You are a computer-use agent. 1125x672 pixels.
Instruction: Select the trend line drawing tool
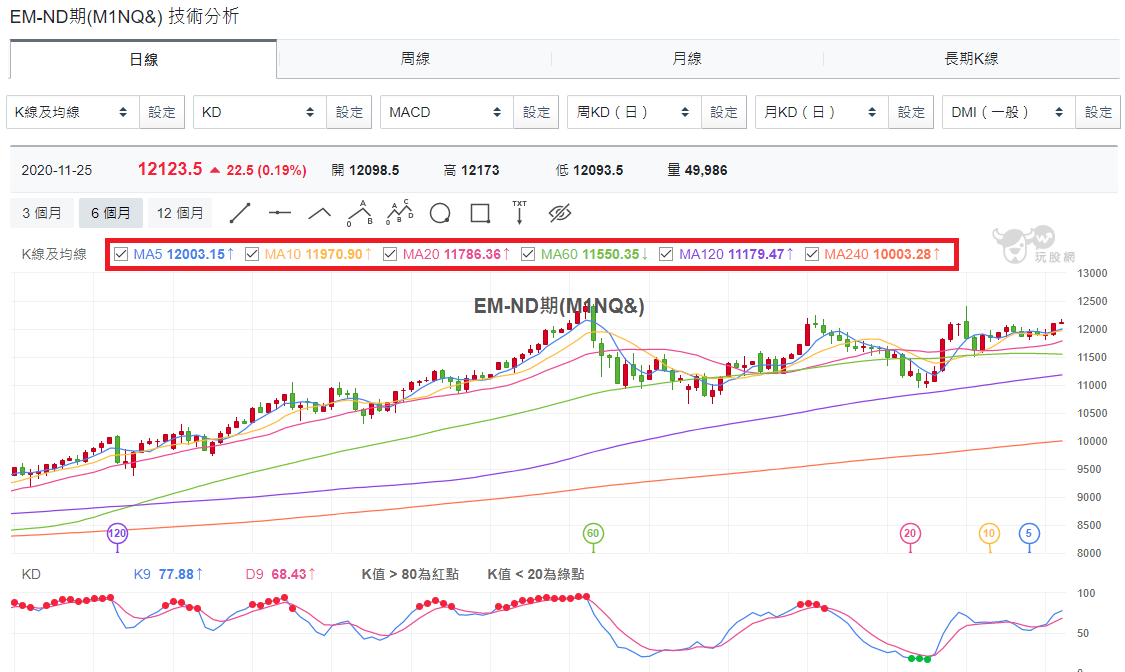point(240,213)
